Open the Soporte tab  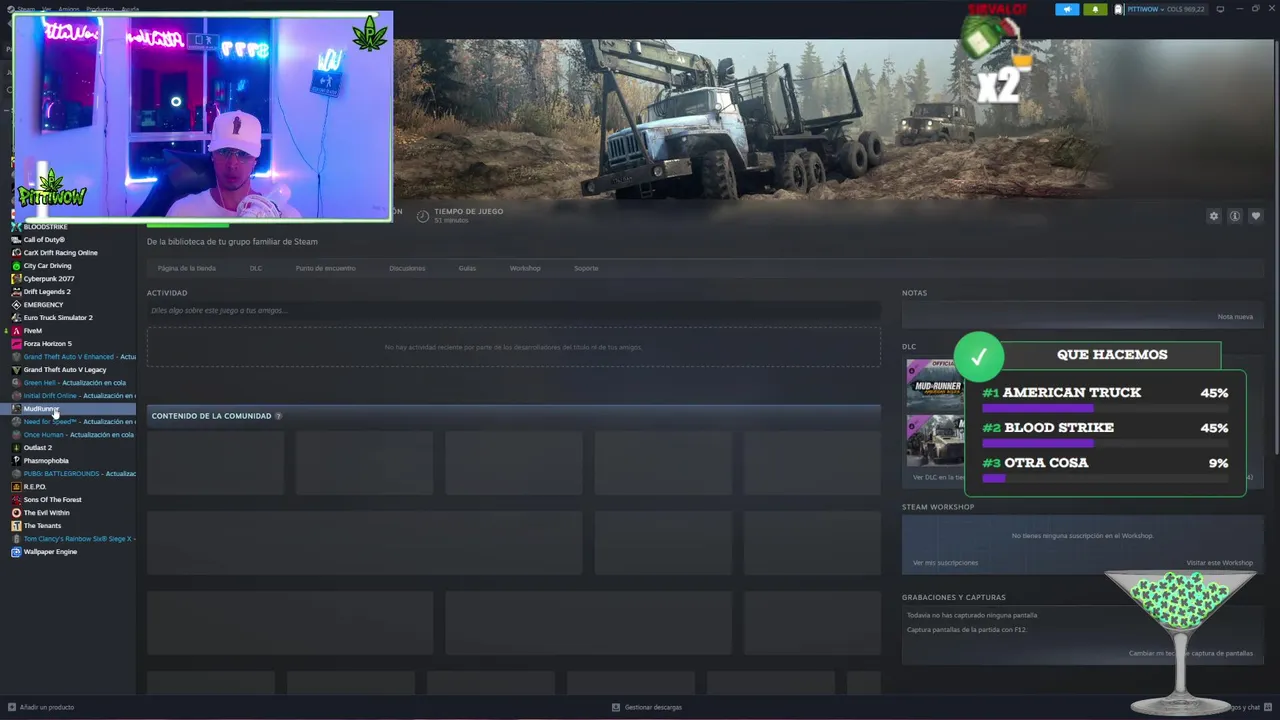click(x=586, y=268)
